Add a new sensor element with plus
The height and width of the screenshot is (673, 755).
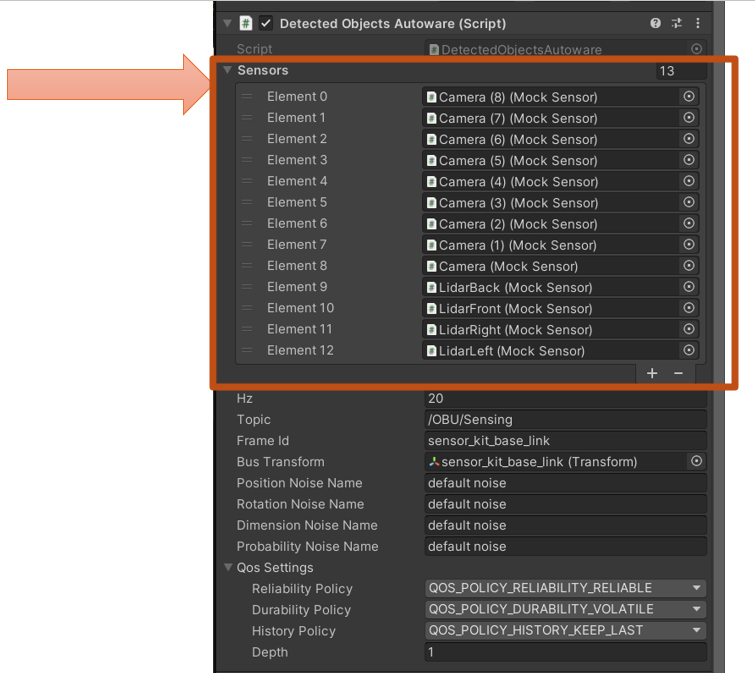tap(652, 373)
